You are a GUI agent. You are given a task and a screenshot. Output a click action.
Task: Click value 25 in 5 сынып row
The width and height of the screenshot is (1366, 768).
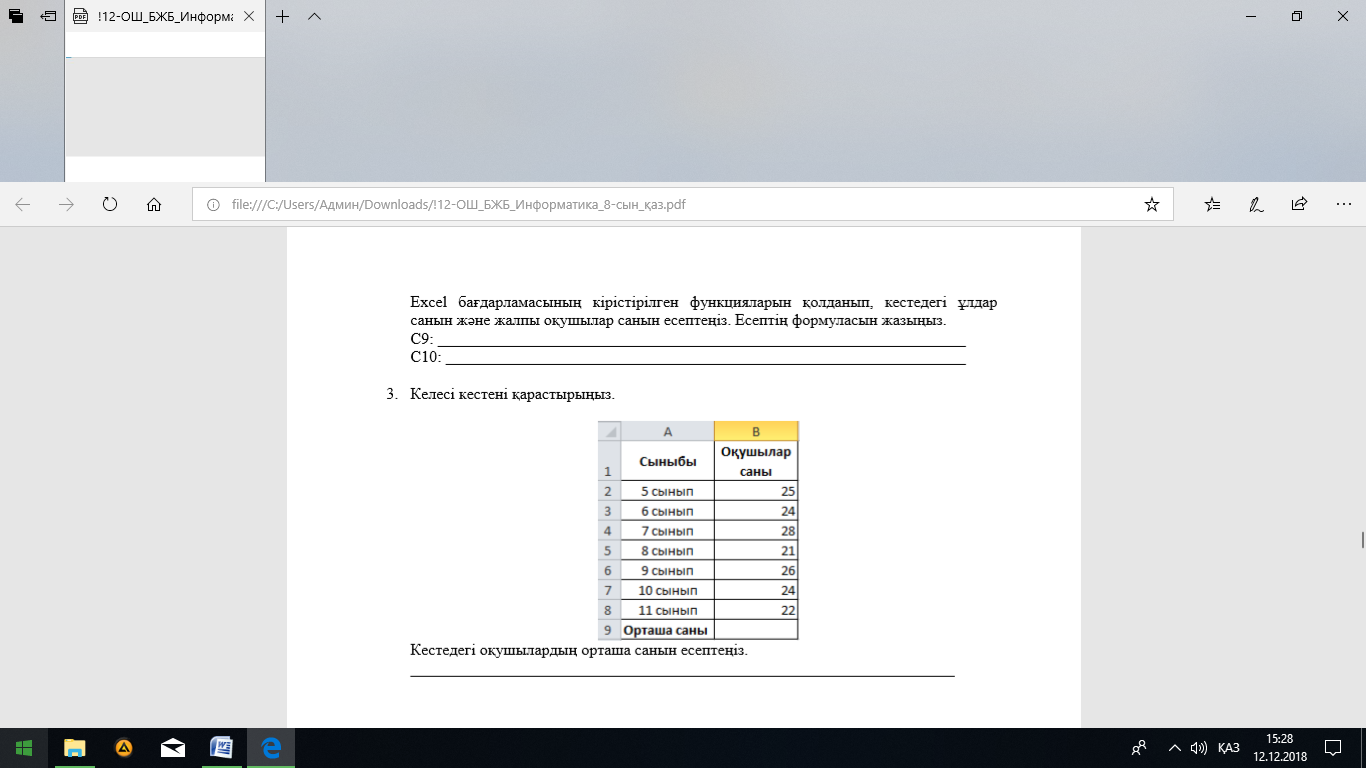tap(756, 491)
